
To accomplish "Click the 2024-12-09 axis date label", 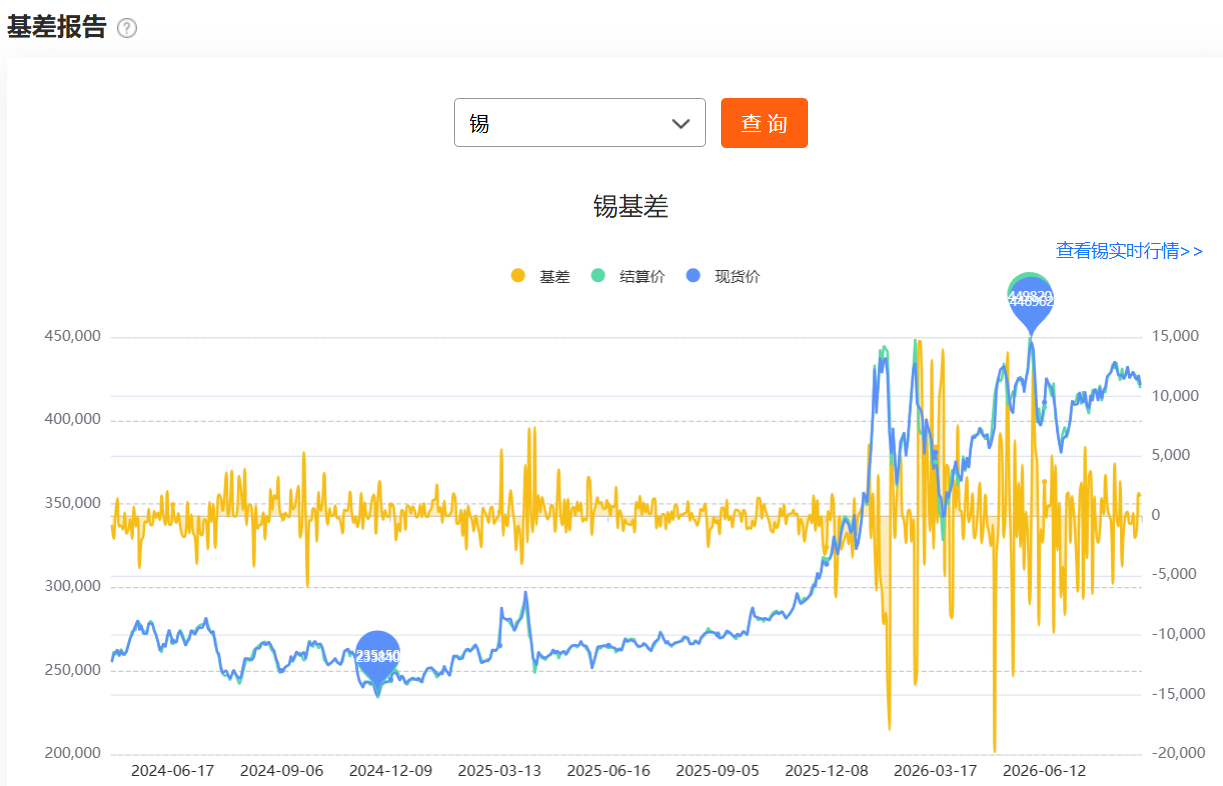I will [391, 771].
